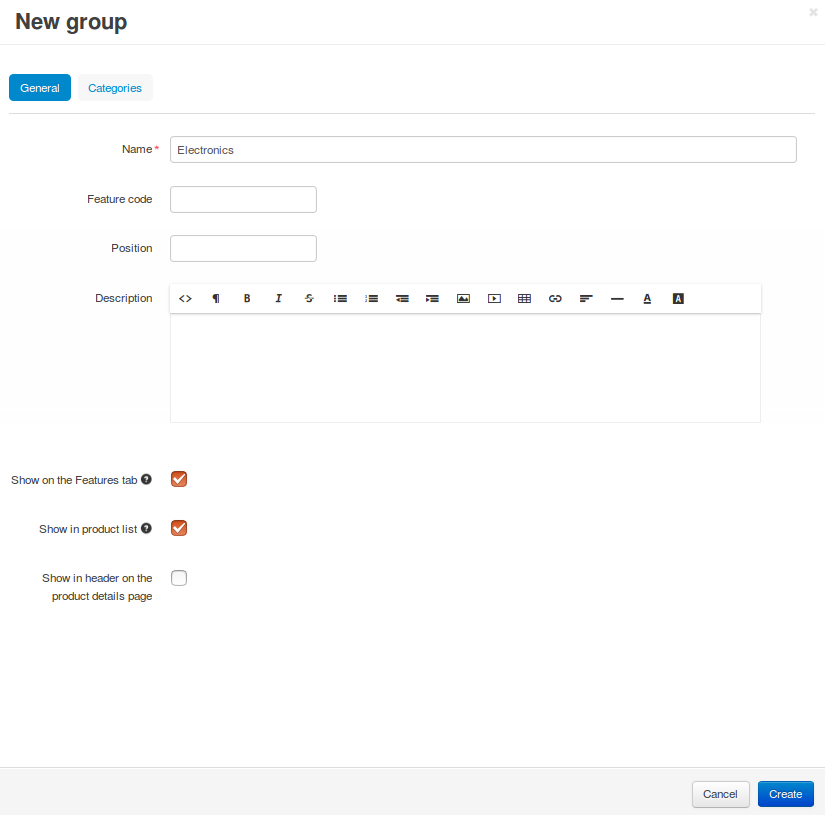This screenshot has height=815, width=825.
Task: Click the Cancel button
Action: [720, 794]
